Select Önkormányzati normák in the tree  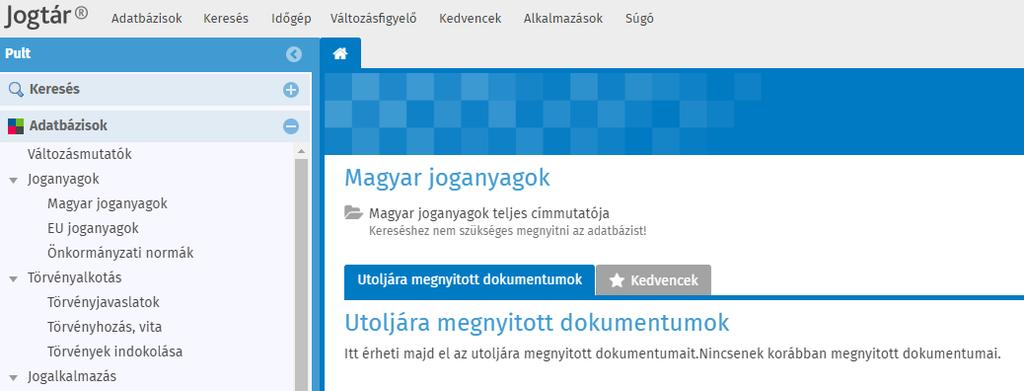point(120,253)
